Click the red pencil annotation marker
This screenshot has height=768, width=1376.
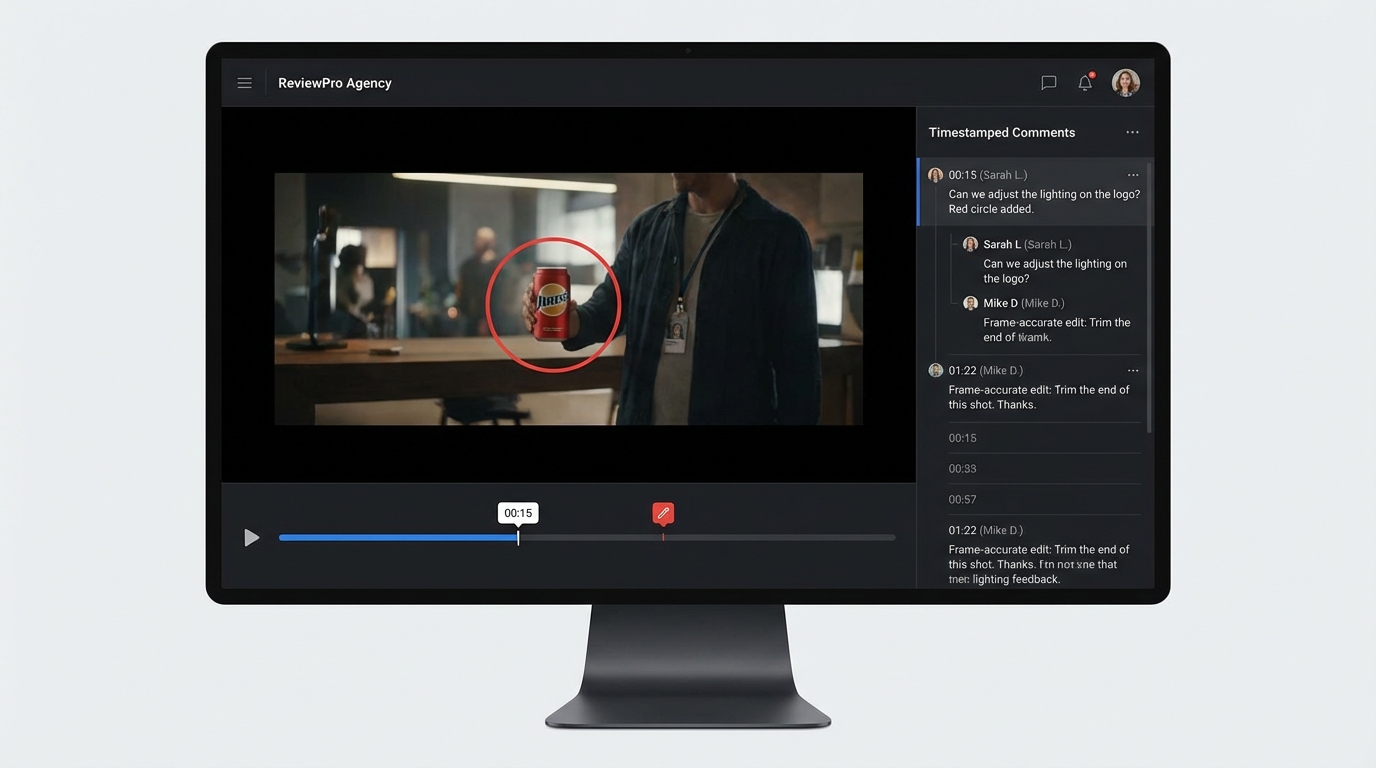[x=662, y=513]
